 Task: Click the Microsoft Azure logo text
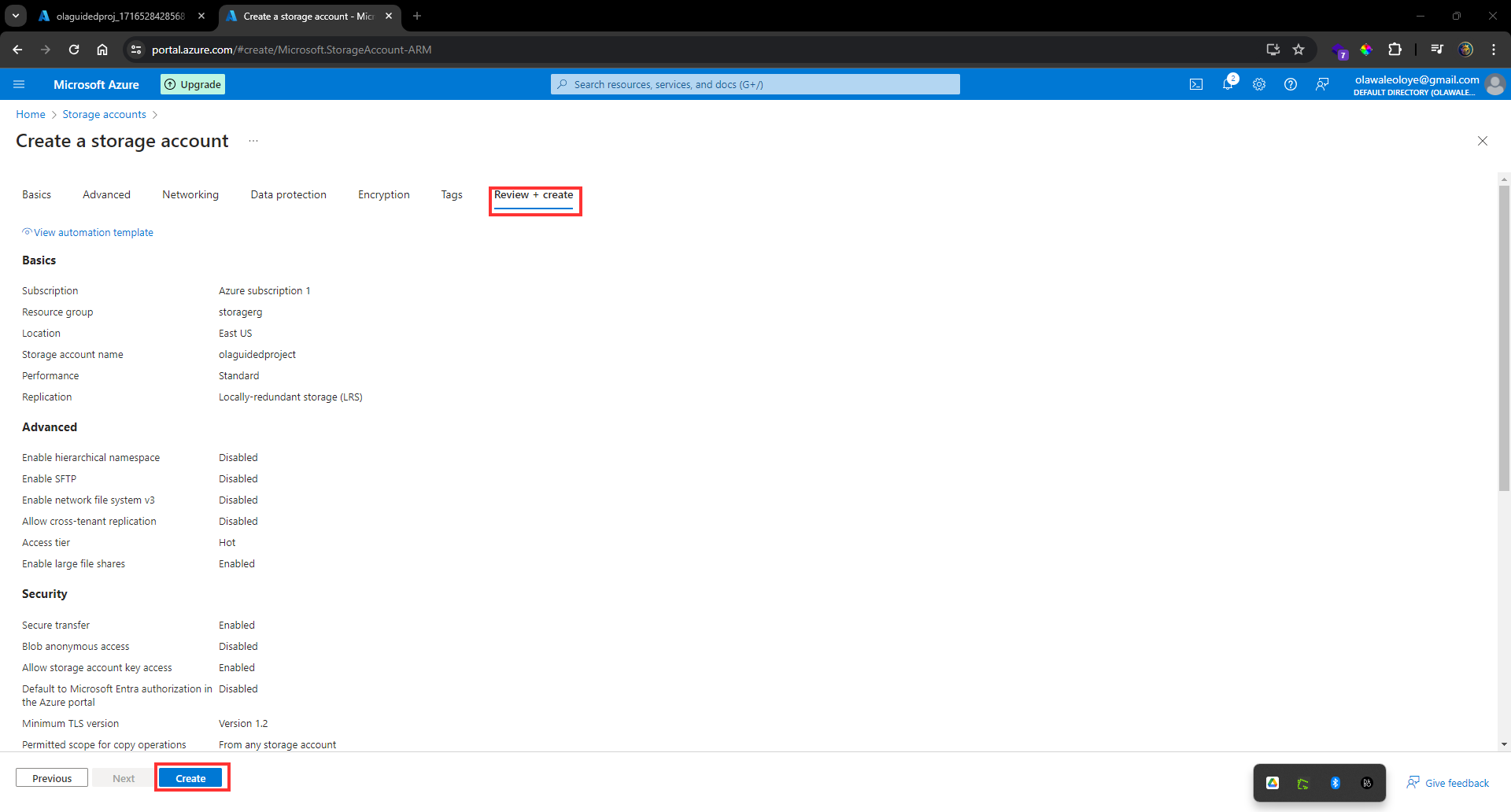[x=96, y=84]
